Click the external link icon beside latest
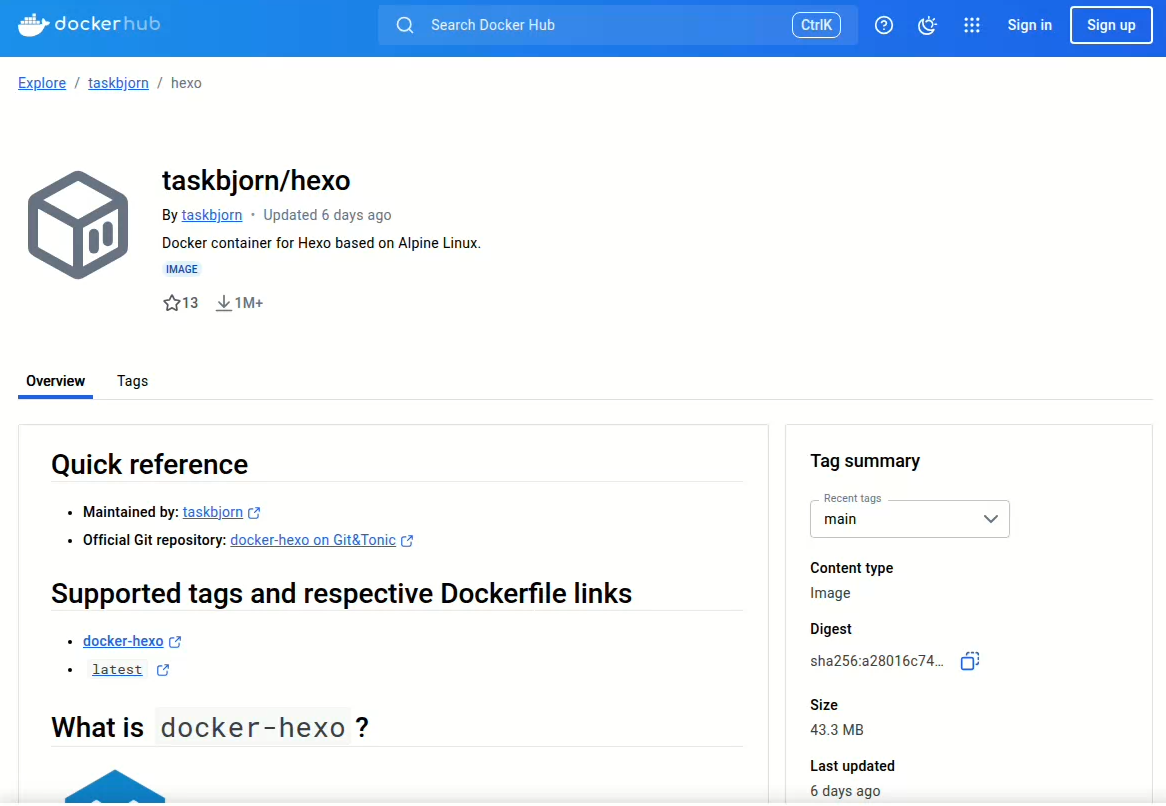The height and width of the screenshot is (806, 1166). pos(163,670)
